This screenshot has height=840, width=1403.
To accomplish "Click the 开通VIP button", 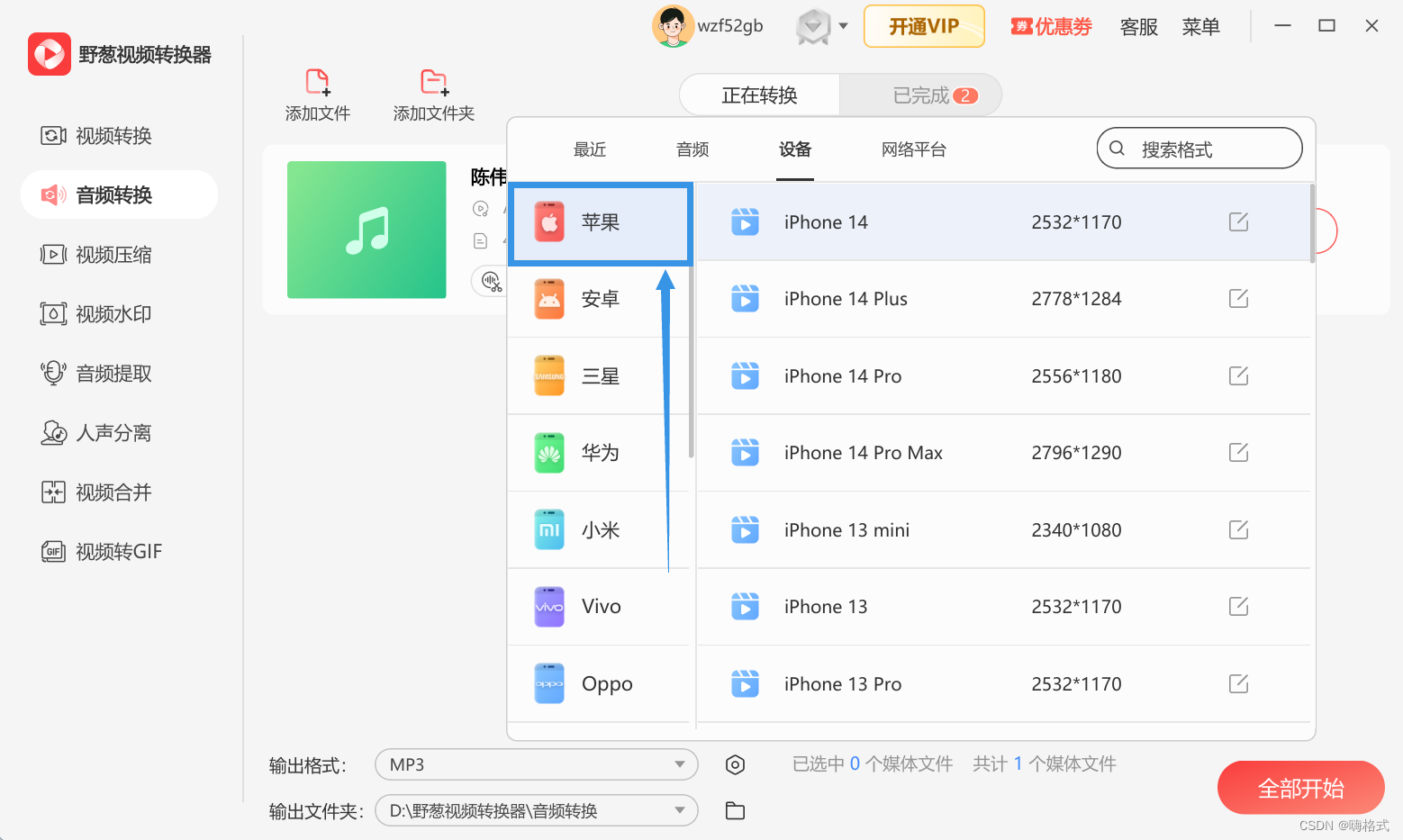I will (924, 26).
